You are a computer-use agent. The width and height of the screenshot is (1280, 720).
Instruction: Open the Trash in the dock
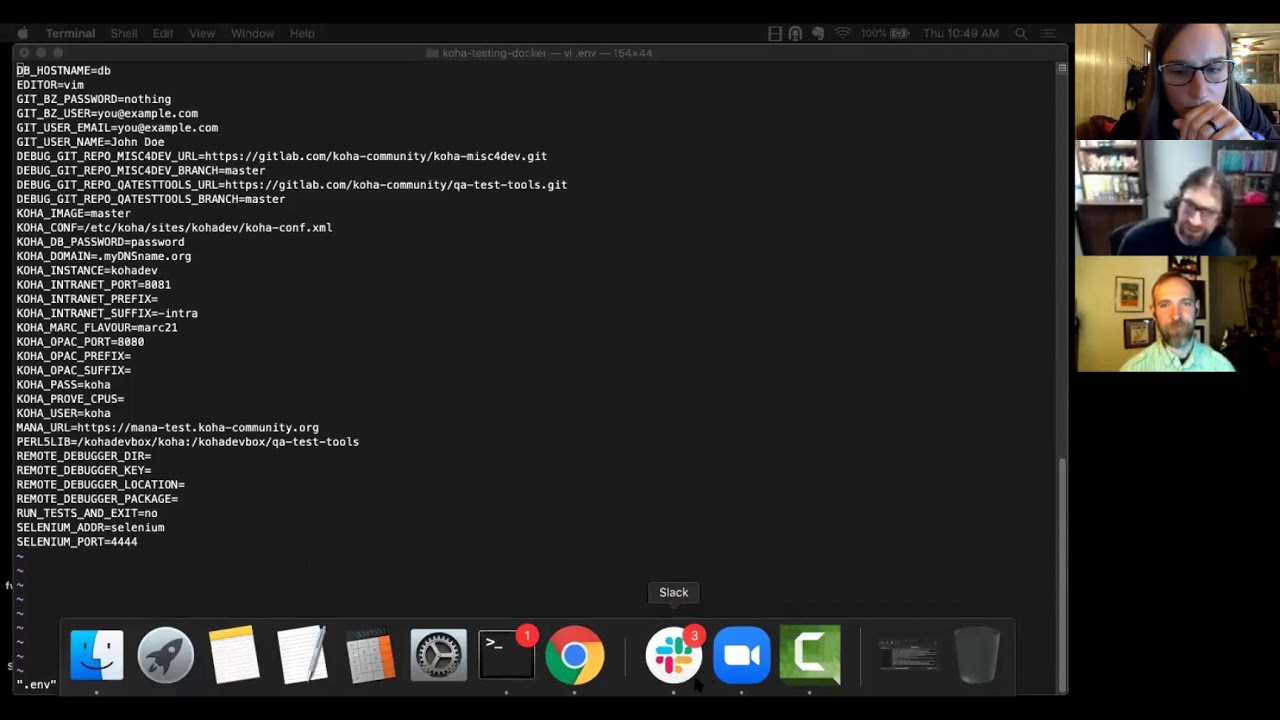pyautogui.click(x=977, y=655)
